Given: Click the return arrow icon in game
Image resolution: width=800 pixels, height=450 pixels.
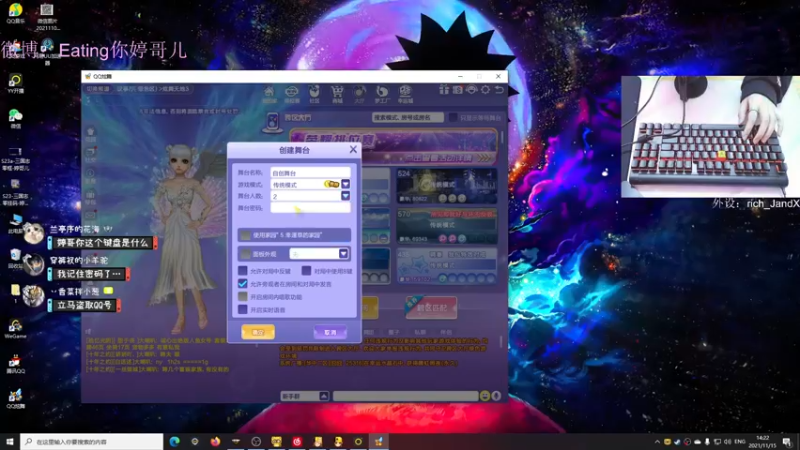Looking at the screenshot, I should pos(499,90).
